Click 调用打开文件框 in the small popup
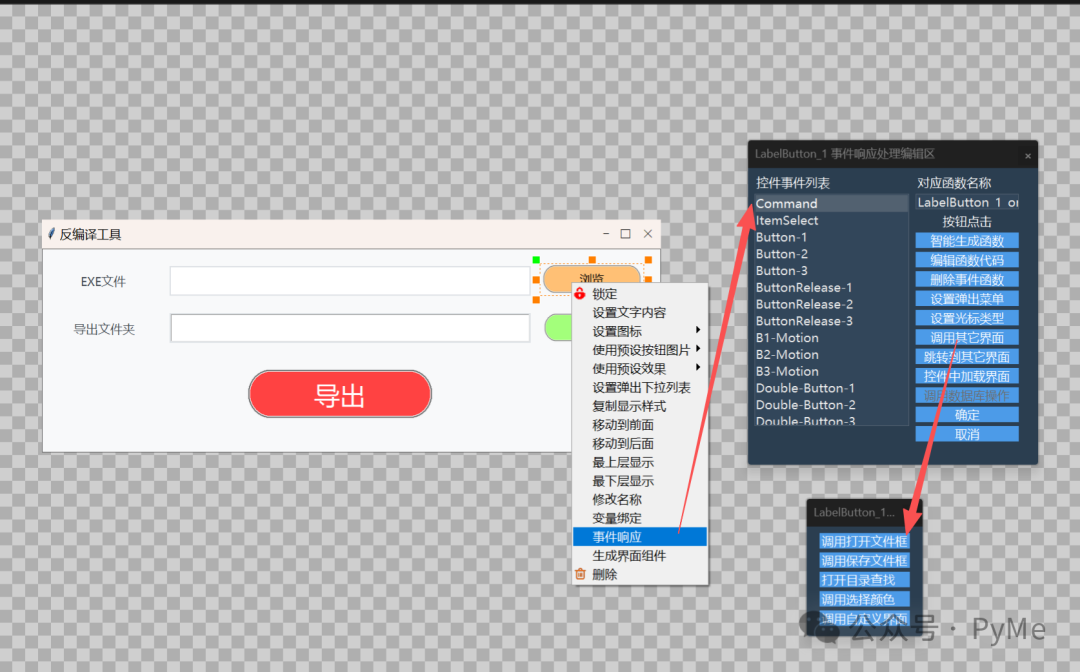Viewport: 1080px width, 672px height. 864,541
